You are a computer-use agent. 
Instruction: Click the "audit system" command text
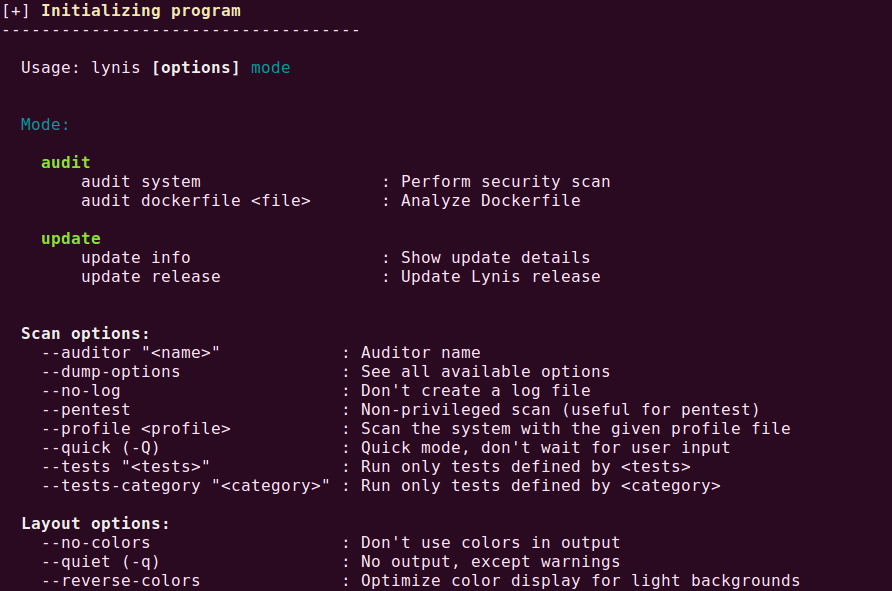pos(141,182)
